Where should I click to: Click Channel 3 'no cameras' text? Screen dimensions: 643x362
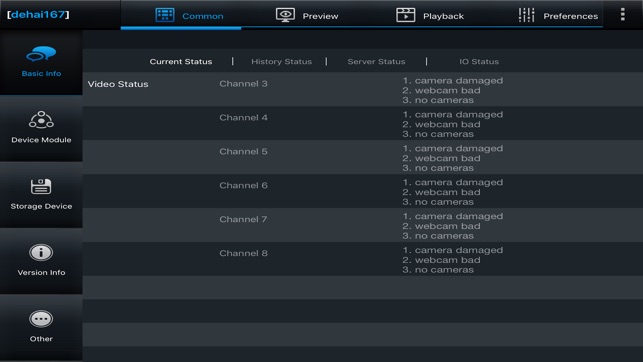click(438, 100)
